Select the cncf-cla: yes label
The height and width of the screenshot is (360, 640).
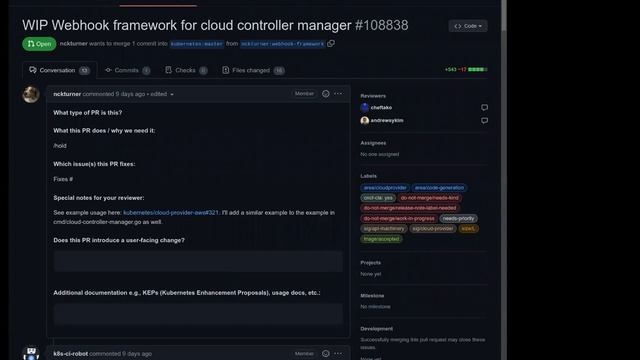[378, 198]
